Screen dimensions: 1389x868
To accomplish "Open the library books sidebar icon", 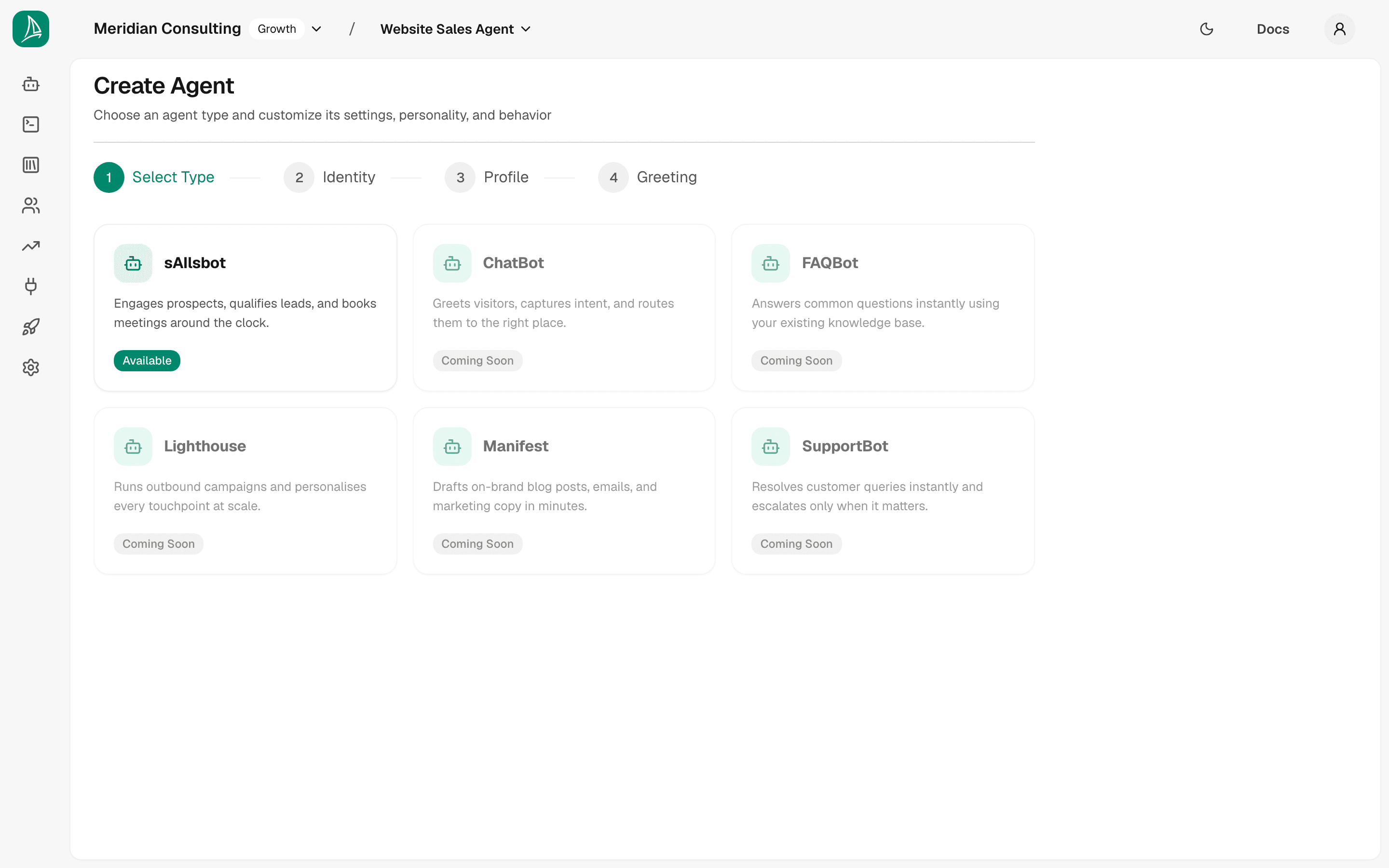I will pos(31,165).
